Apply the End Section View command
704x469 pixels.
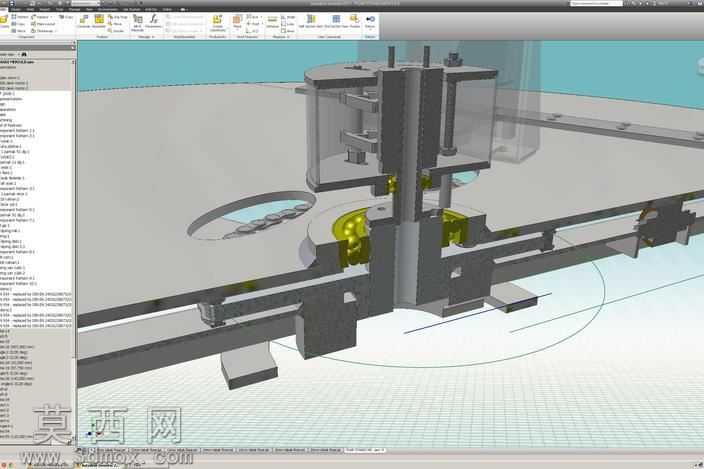point(336,21)
